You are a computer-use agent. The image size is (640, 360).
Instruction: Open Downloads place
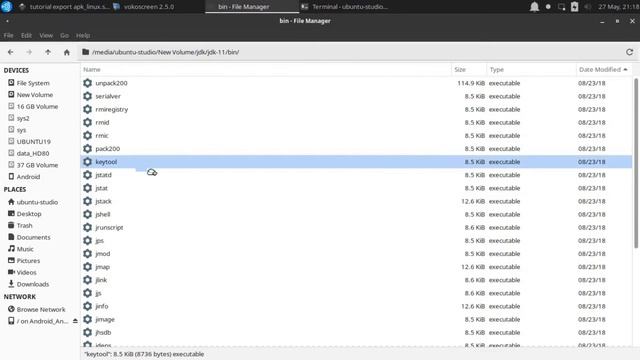click(33, 284)
